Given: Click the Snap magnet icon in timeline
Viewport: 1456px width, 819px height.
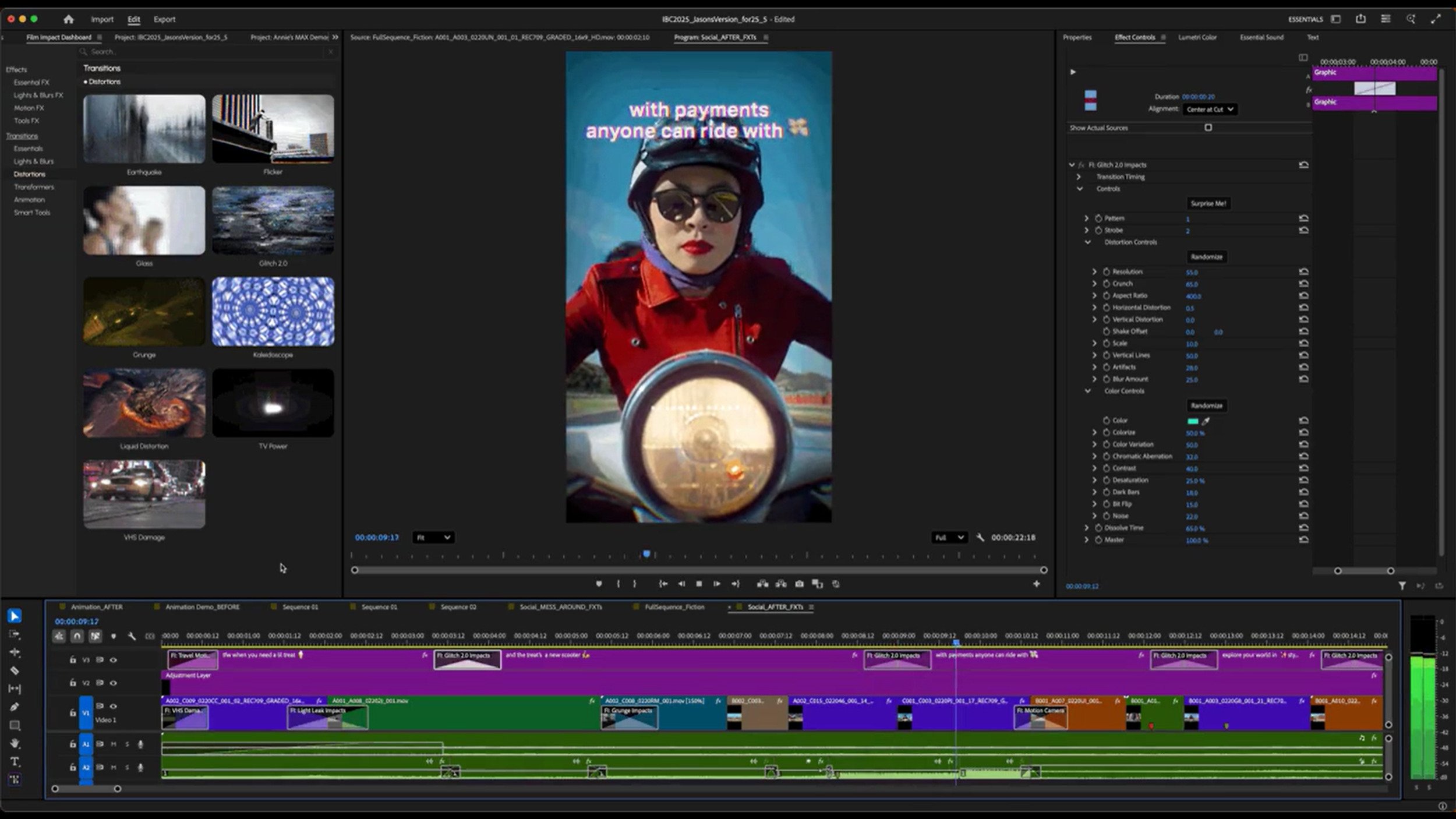Looking at the screenshot, I should coord(76,636).
